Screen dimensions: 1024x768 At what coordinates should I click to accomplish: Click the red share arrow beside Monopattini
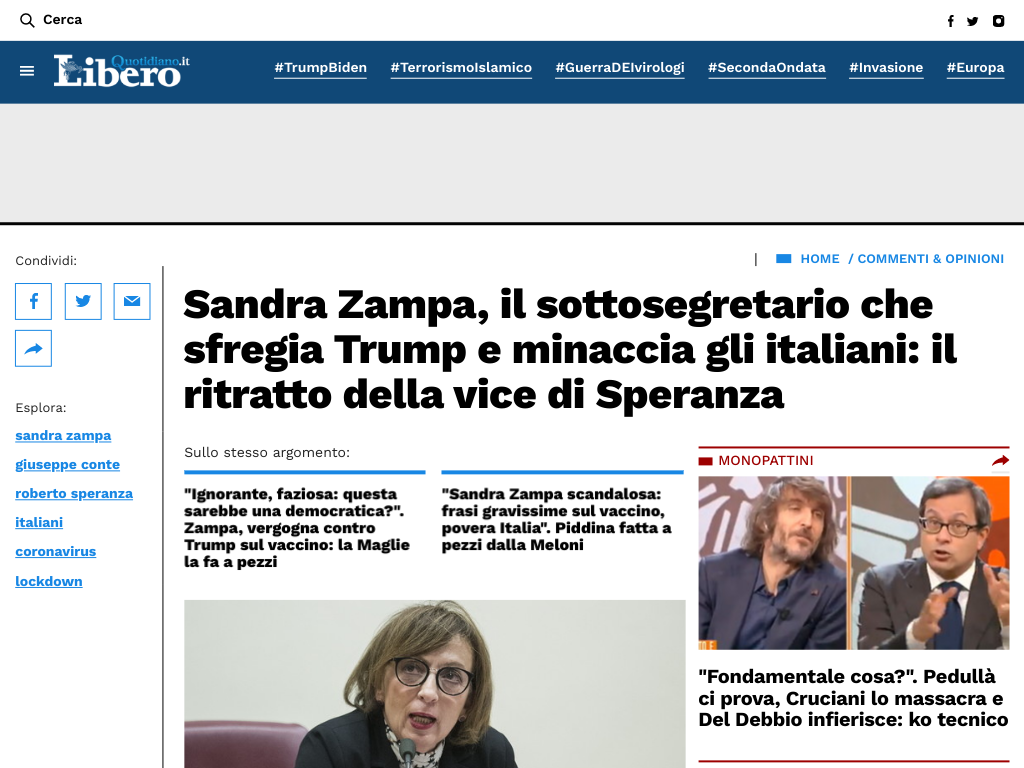click(x=1000, y=461)
